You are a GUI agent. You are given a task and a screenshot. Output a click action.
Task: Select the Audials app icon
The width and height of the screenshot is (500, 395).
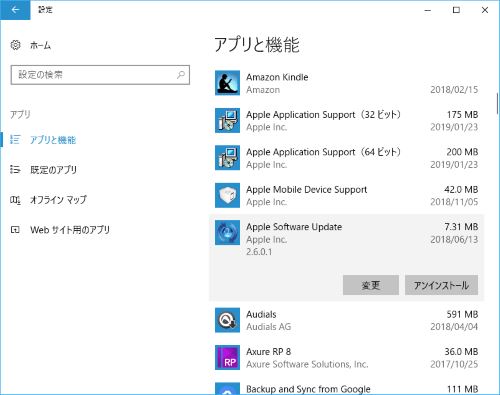227,320
